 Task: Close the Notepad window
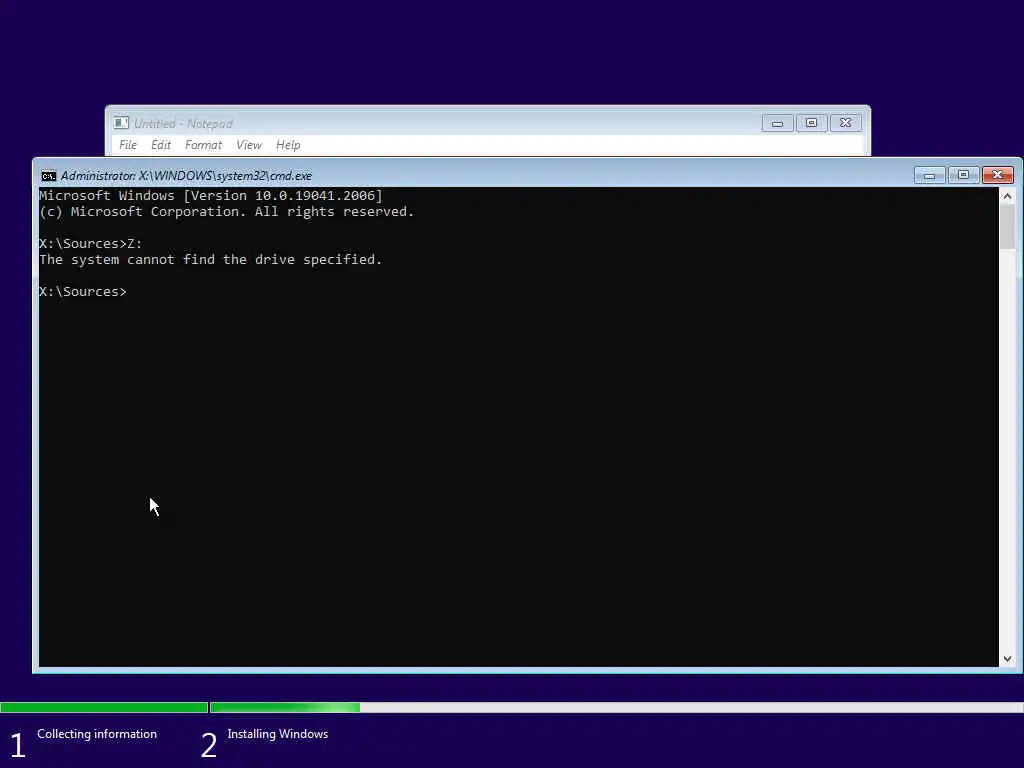click(845, 123)
